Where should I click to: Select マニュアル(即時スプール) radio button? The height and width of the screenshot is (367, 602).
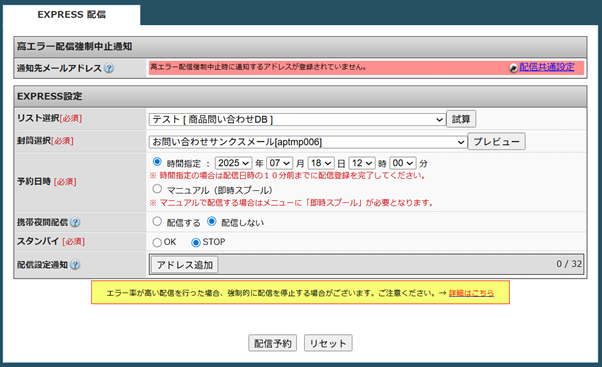pos(157,188)
